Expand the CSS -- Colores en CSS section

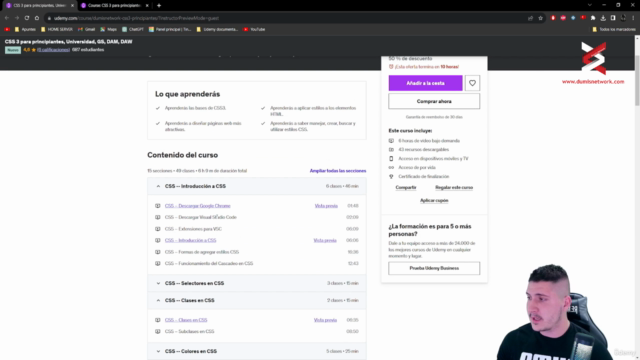[257, 351]
